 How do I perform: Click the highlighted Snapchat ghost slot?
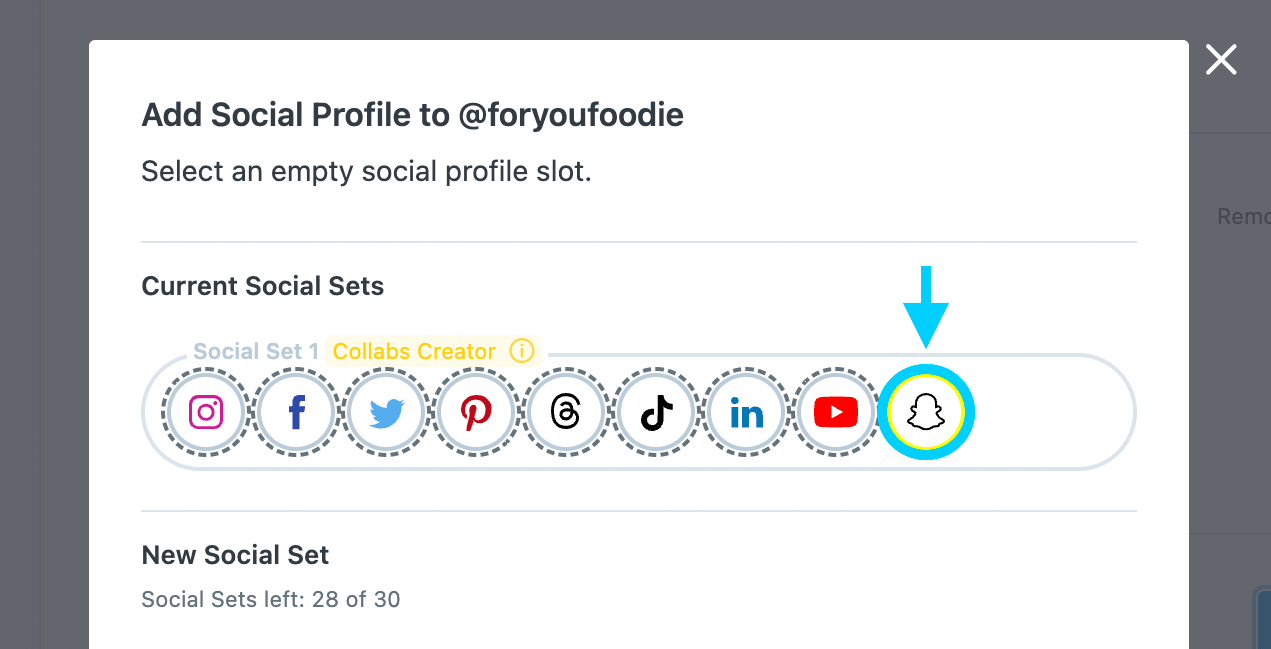coord(926,412)
